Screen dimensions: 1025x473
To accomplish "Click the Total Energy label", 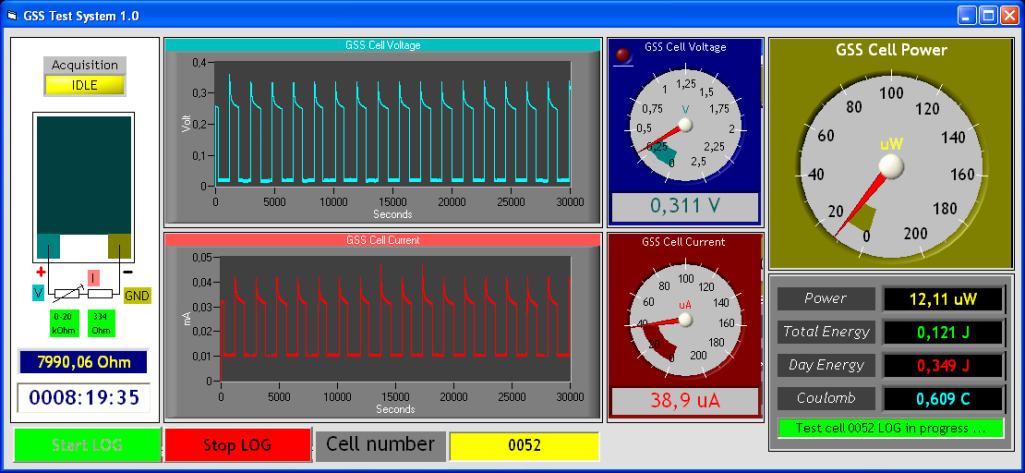I will click(826, 332).
